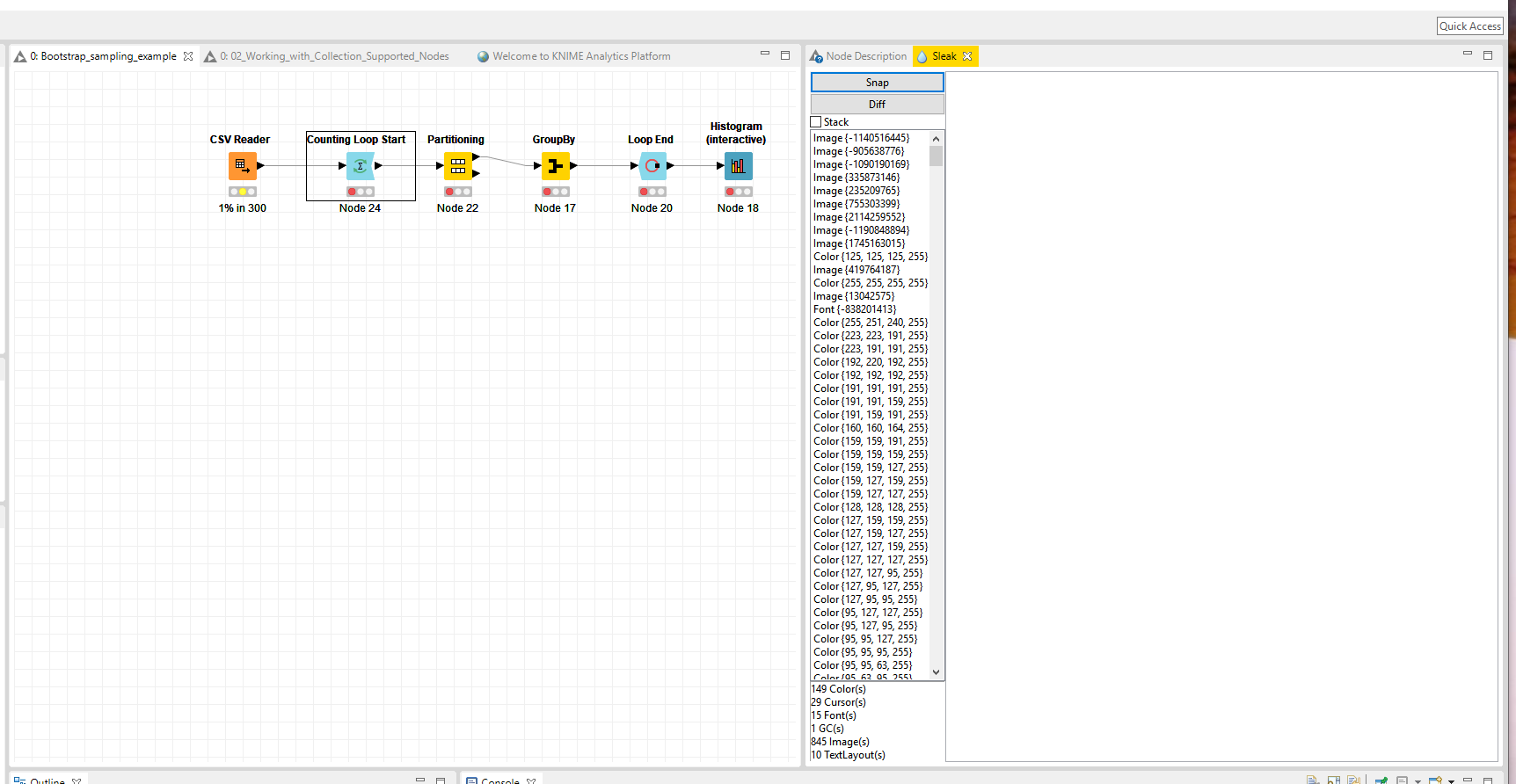The width and height of the screenshot is (1516, 784).
Task: Click the Node Description tab icon
Action: [x=816, y=56]
